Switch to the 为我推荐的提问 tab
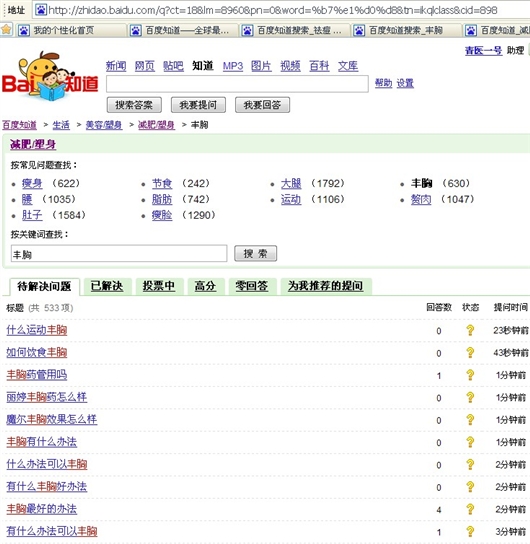The image size is (530, 544). (x=325, y=286)
